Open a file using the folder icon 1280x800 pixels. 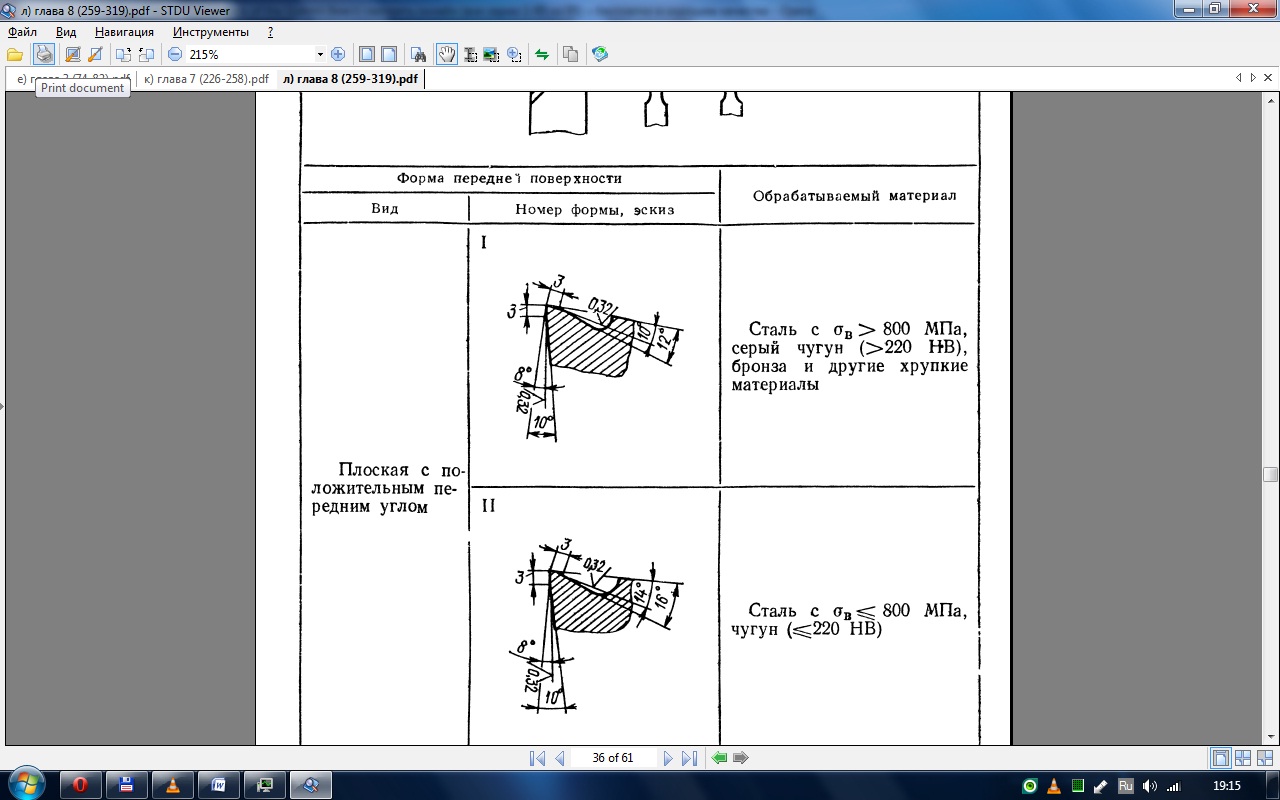point(14,54)
